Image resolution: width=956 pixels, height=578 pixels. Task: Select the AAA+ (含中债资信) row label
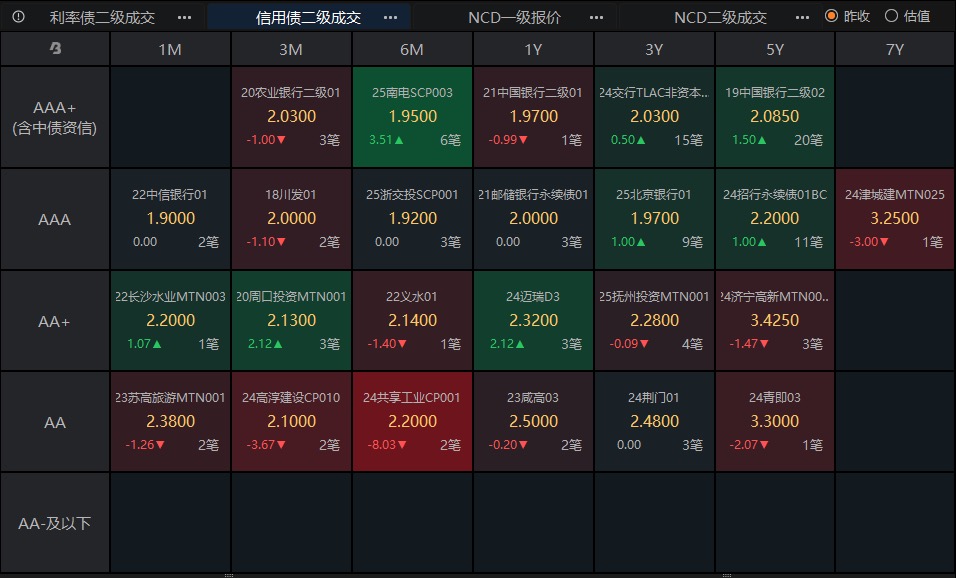[x=55, y=117]
